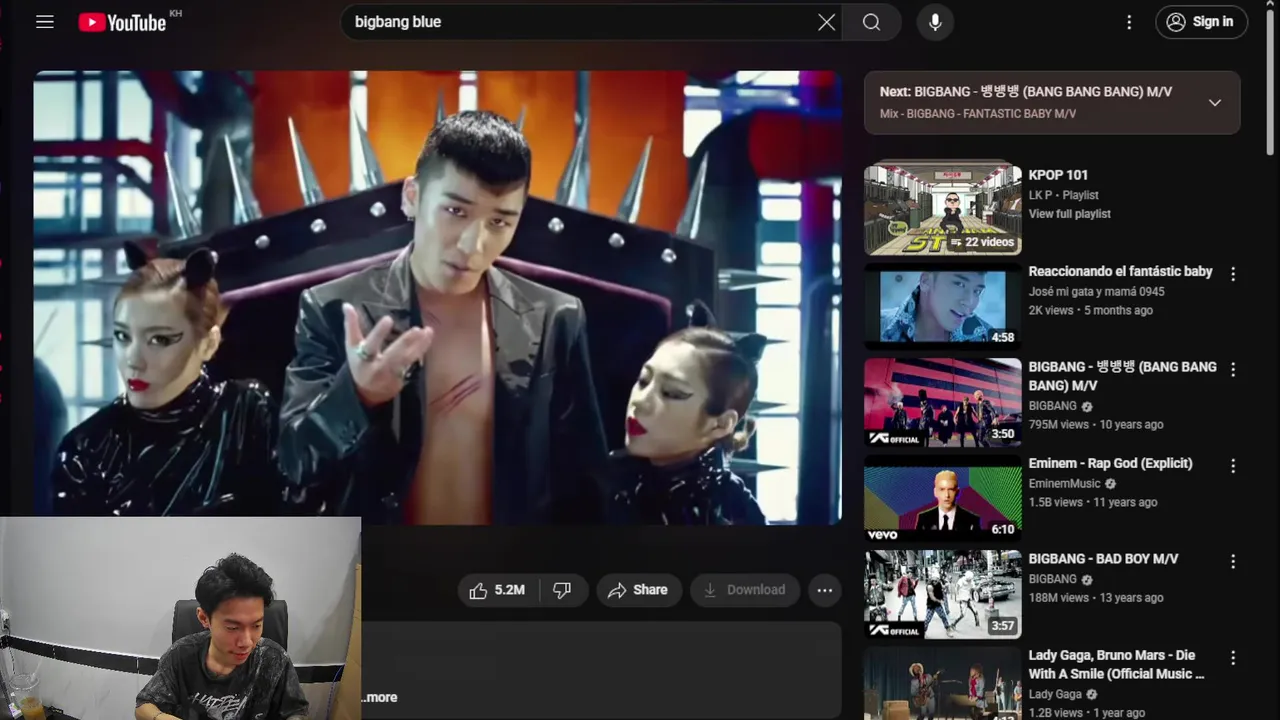
Task: Open Lady Gaga channel name
Action: (x=1055, y=694)
